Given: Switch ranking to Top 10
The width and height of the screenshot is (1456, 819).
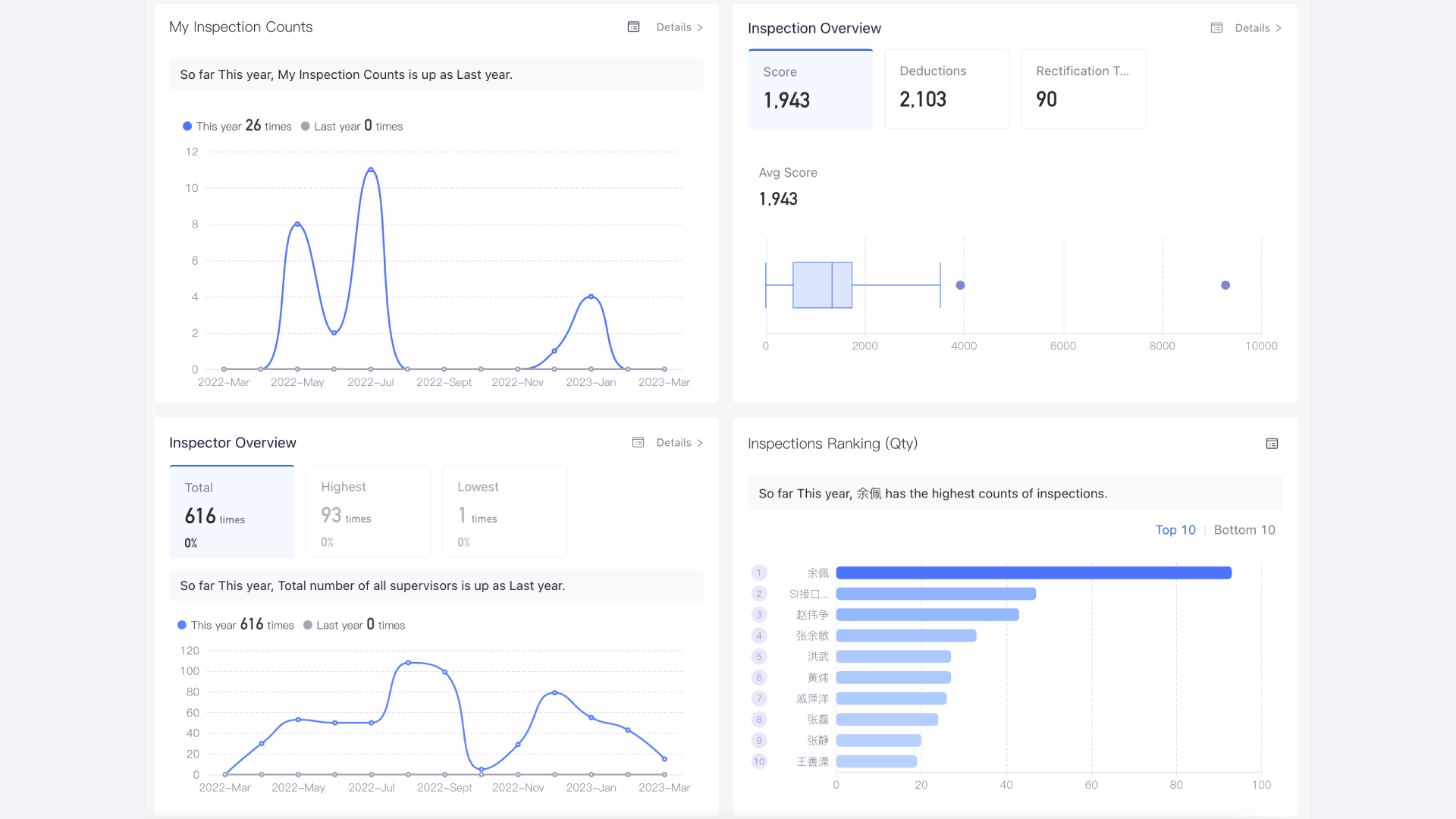Looking at the screenshot, I should 1175,530.
